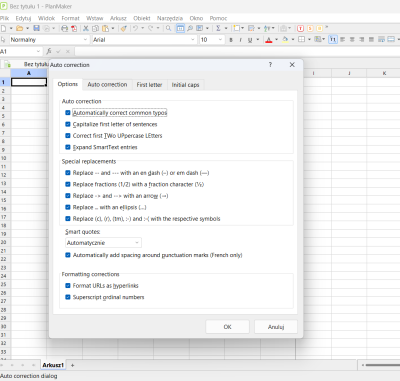Toggle Superscript ordinal numbers checkbox
The image size is (400, 381).
tap(68, 297)
